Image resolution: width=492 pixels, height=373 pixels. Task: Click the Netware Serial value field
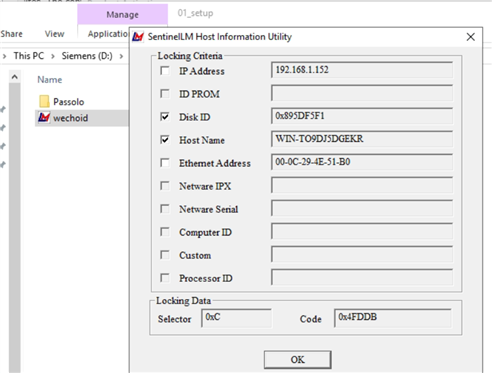(362, 208)
